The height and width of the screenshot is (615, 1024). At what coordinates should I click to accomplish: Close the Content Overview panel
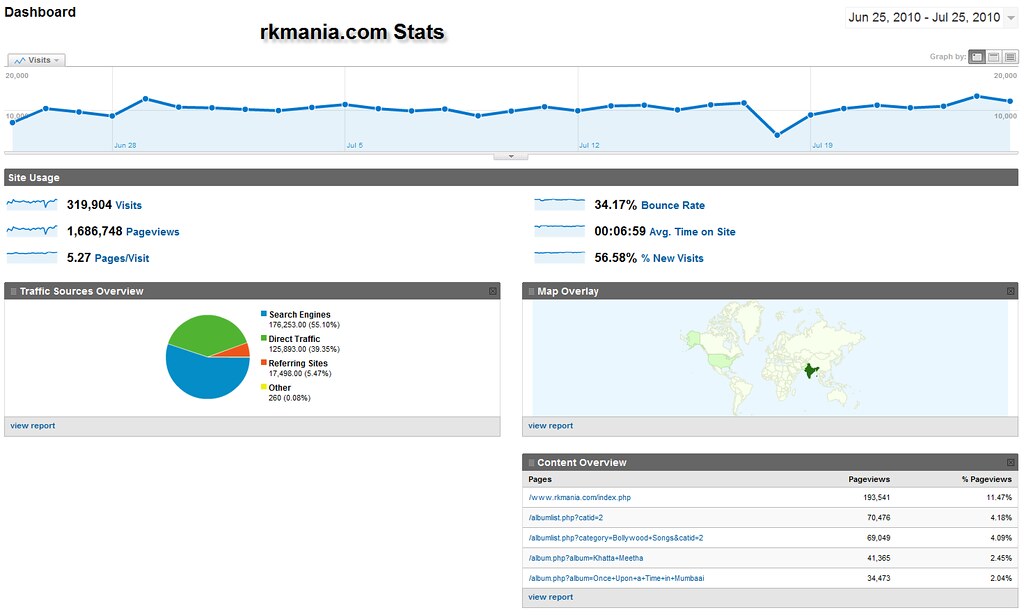pyautogui.click(x=1011, y=462)
